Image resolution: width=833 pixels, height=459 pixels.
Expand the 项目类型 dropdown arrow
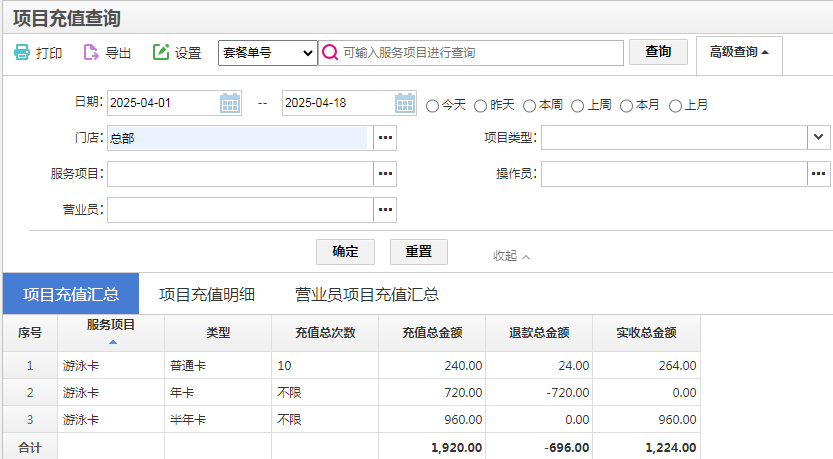tap(818, 137)
